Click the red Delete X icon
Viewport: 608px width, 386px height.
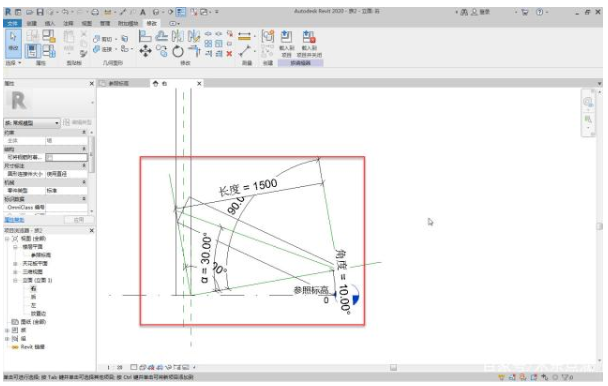(x=229, y=54)
